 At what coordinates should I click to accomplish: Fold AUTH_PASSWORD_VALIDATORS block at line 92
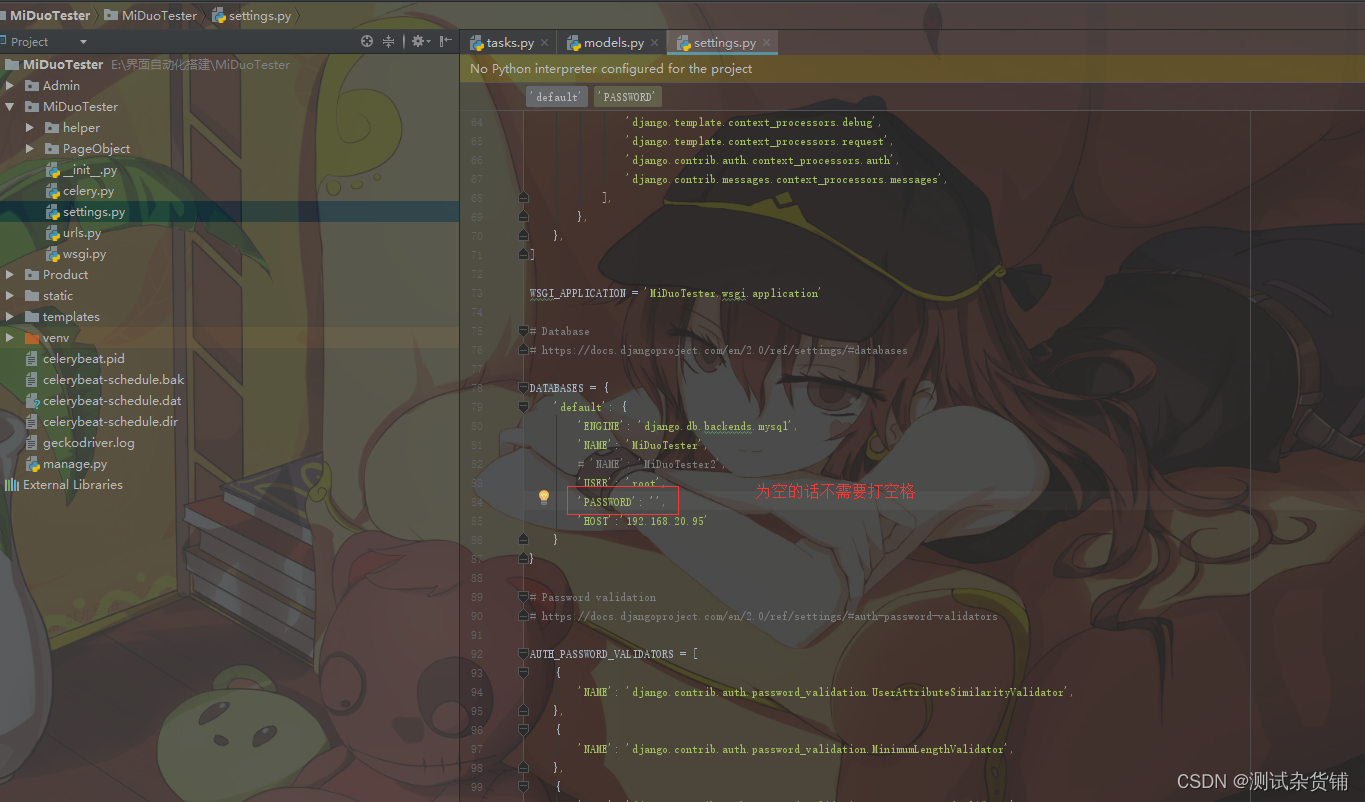tap(523, 654)
